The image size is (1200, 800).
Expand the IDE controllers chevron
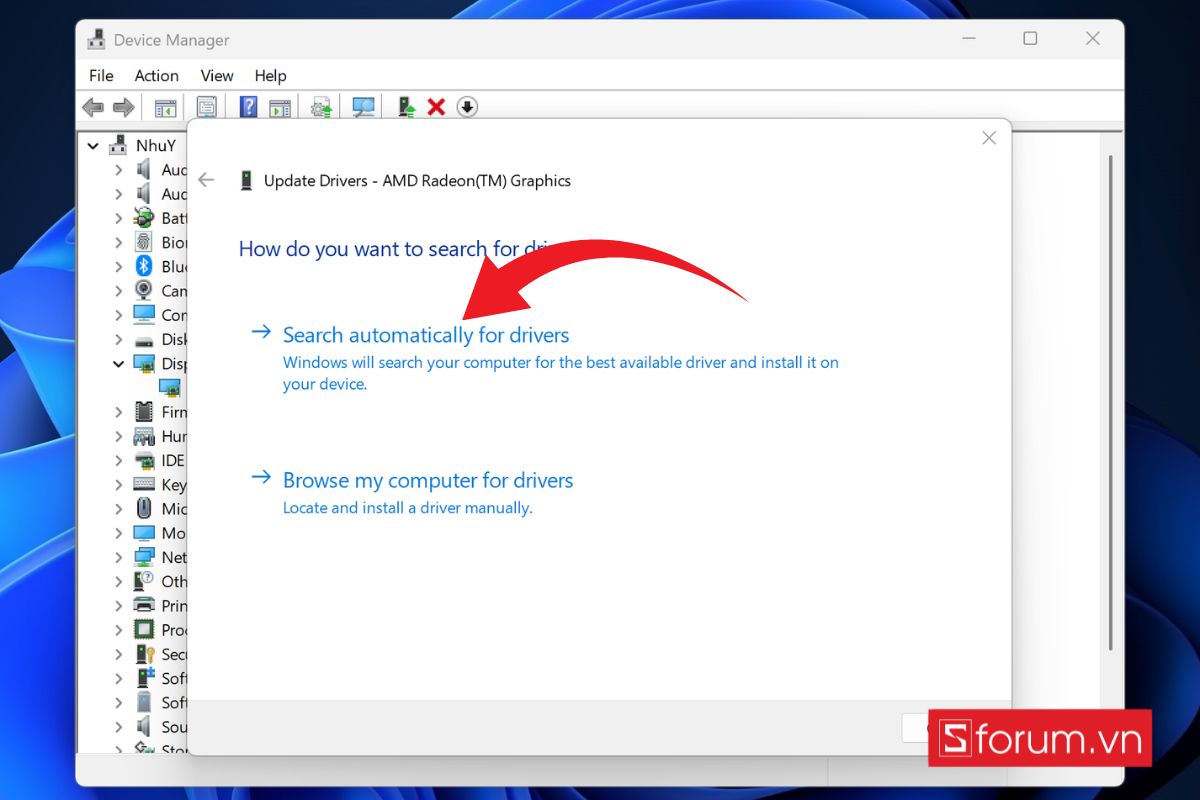[x=118, y=460]
